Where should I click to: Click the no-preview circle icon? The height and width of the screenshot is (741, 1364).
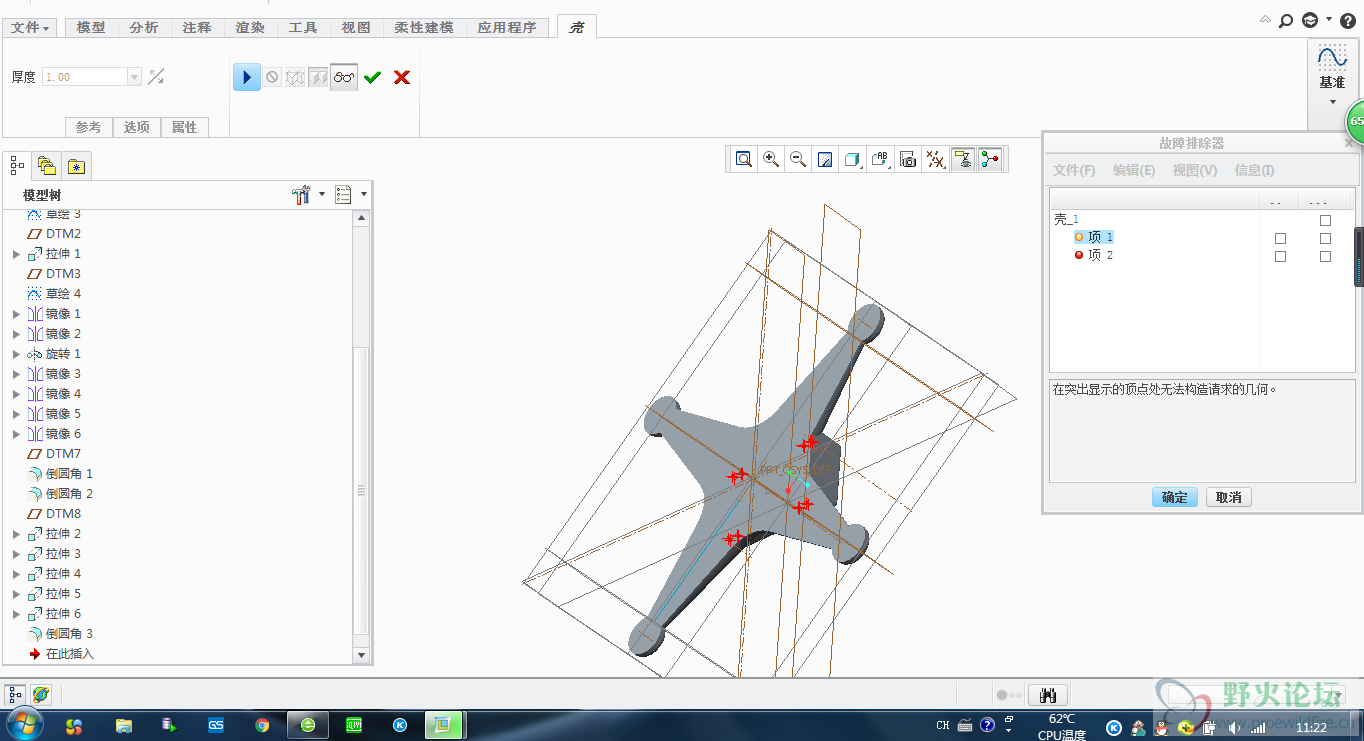[272, 77]
